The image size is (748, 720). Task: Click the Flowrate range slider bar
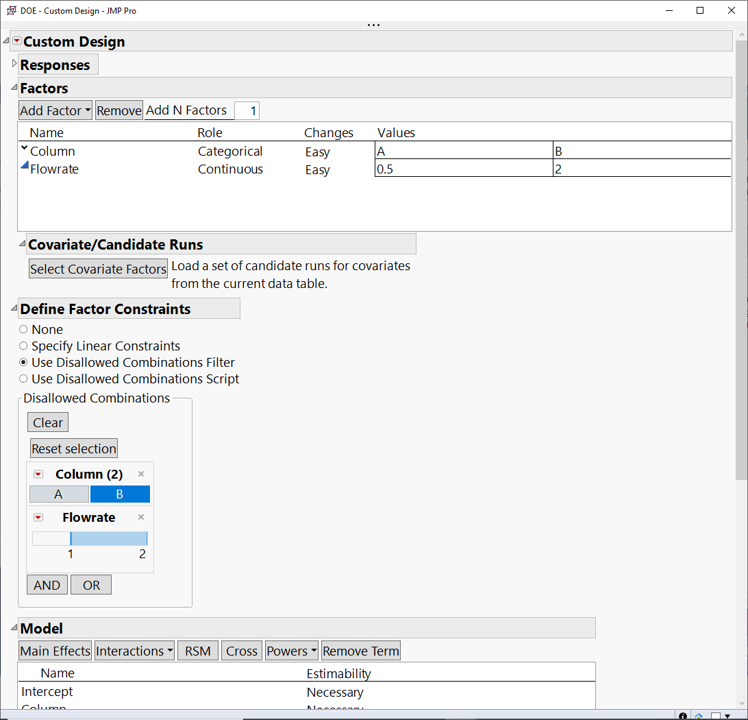point(109,539)
